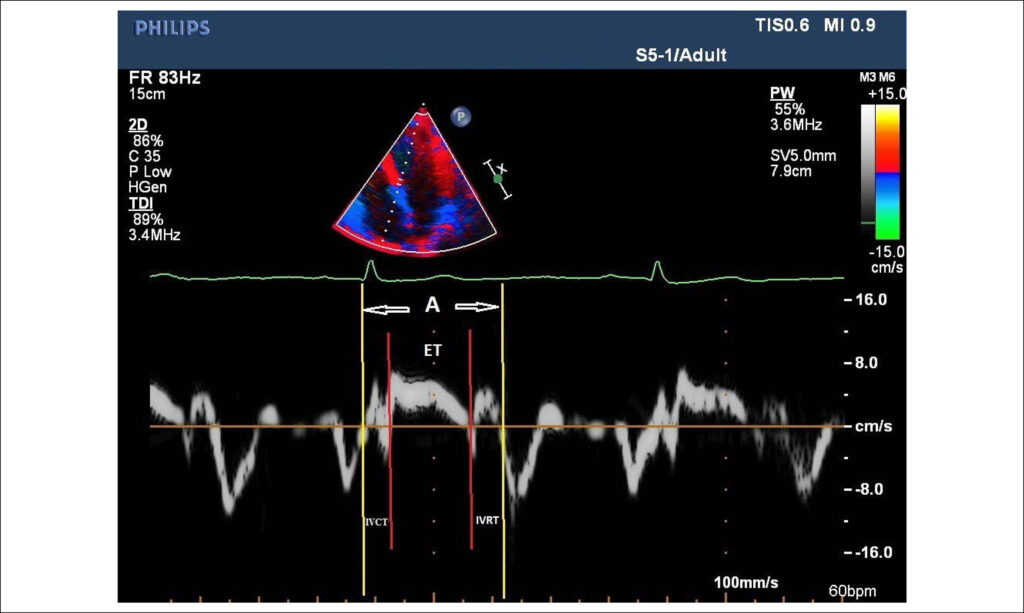Select the TDI settings label
Image resolution: width=1024 pixels, height=613 pixels.
[140, 204]
